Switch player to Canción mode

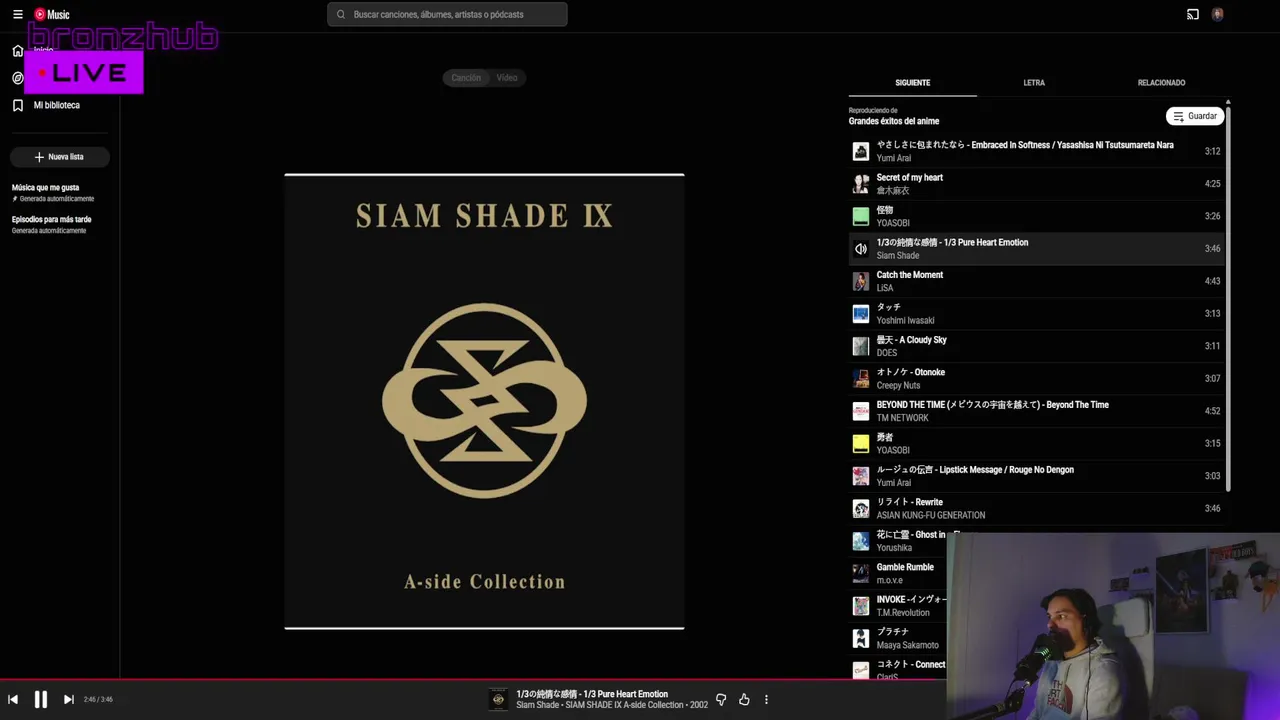[466, 78]
